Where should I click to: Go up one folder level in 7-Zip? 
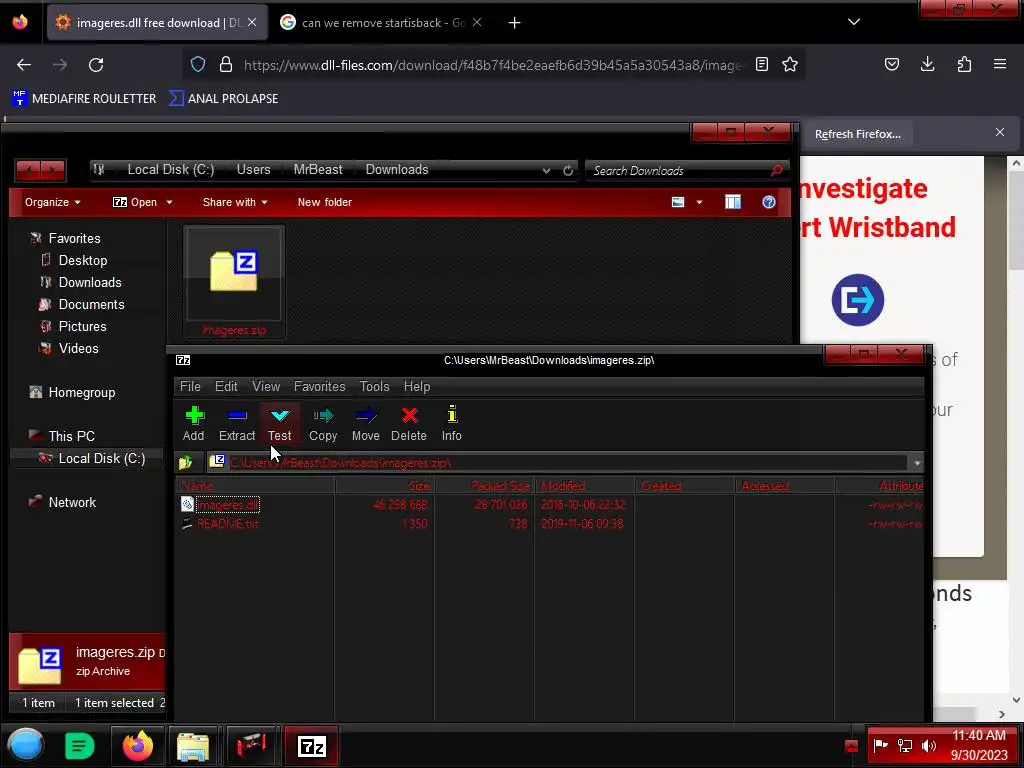click(x=186, y=463)
